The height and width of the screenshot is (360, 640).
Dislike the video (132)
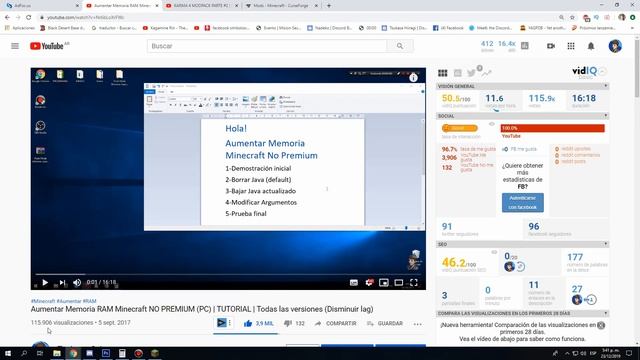(x=294, y=323)
